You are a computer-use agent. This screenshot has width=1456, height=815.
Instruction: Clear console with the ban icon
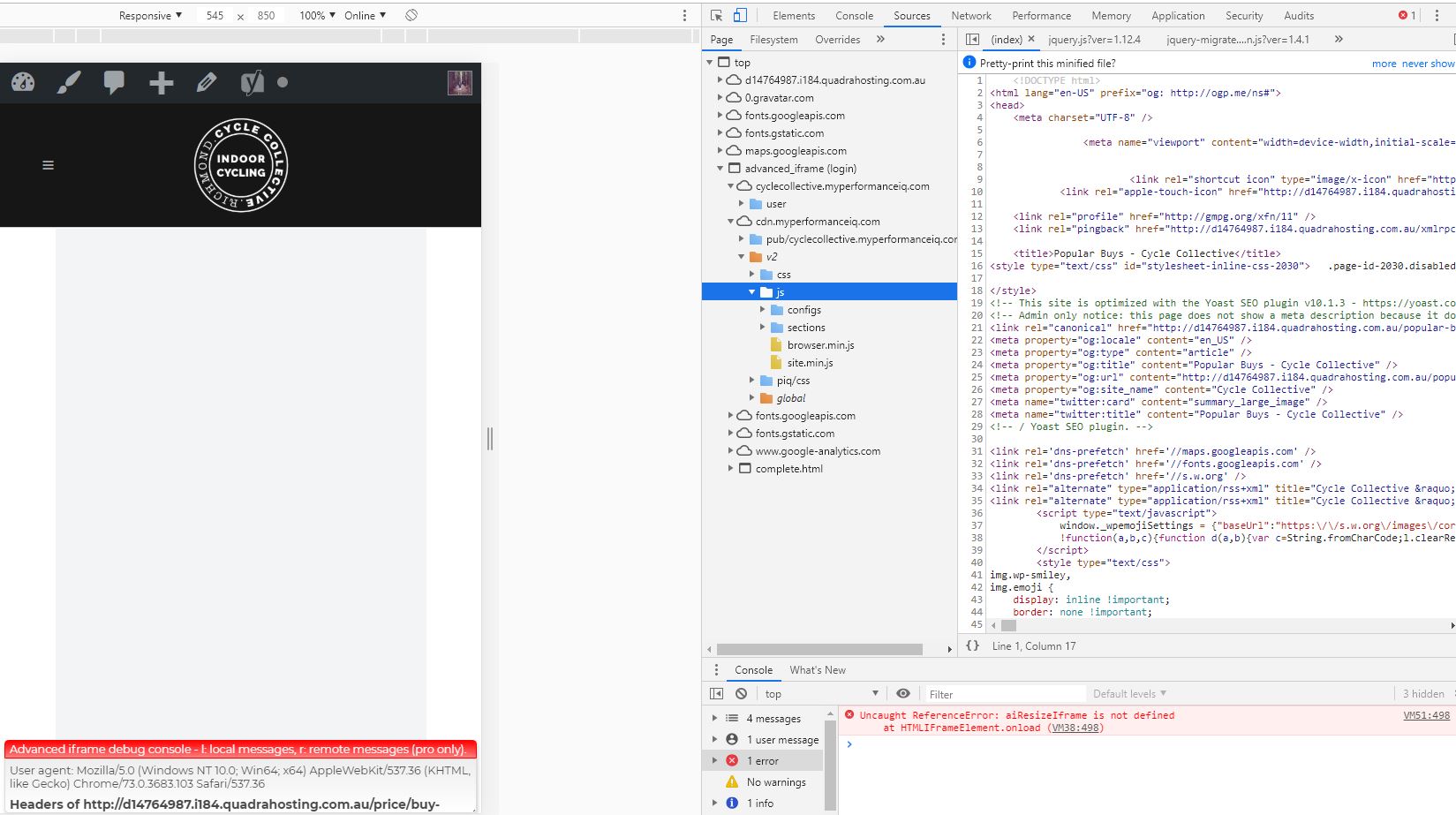(x=741, y=694)
